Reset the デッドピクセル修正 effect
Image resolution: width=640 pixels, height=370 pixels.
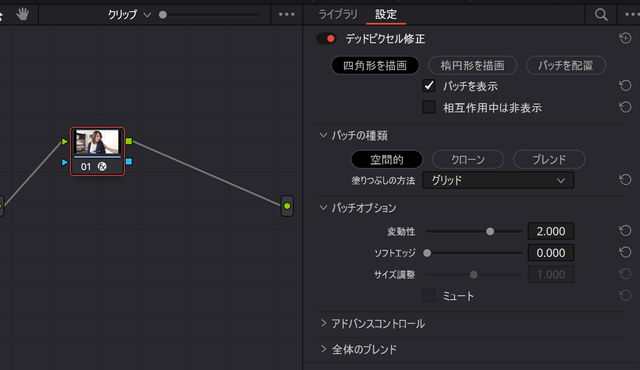click(625, 38)
